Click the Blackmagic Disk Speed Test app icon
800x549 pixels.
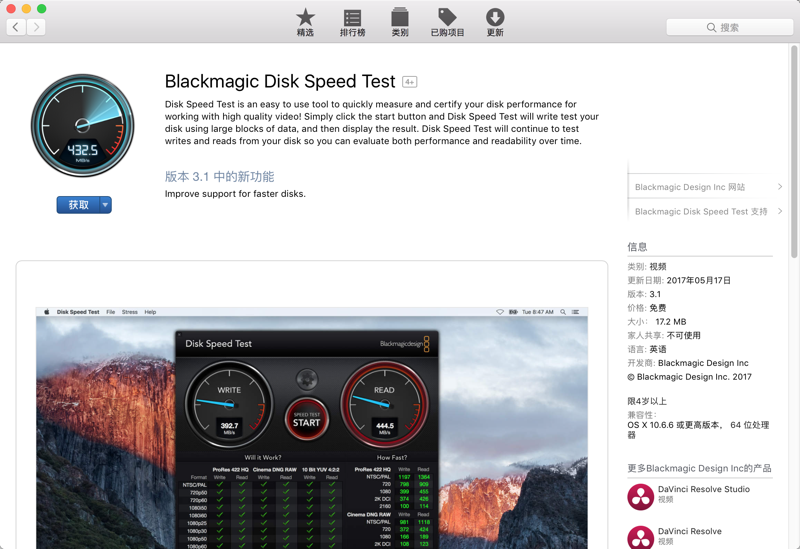pyautogui.click(x=83, y=125)
